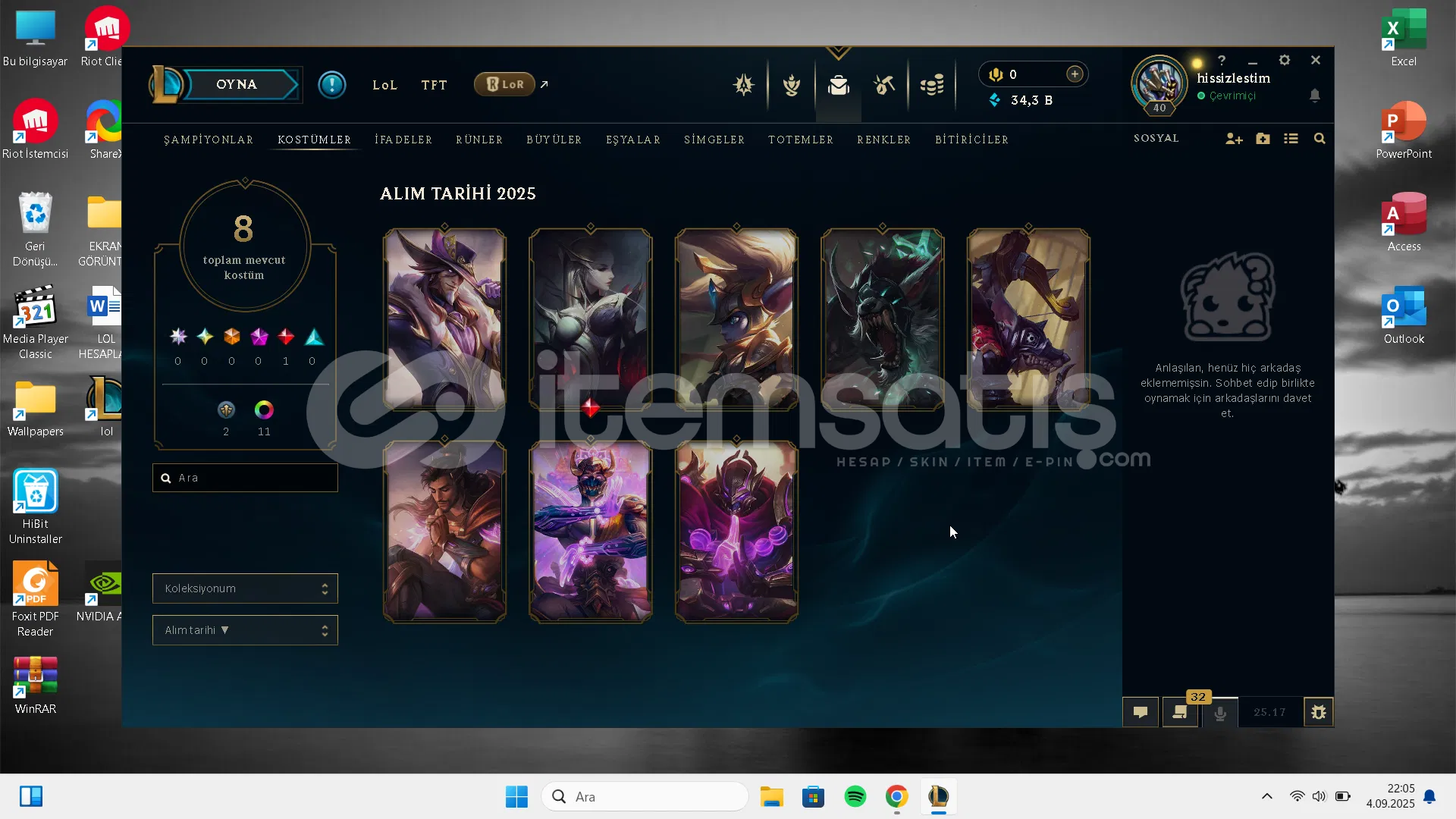Expand the Koleksiyonum dropdown
This screenshot has width=1456, height=819.
[245, 588]
